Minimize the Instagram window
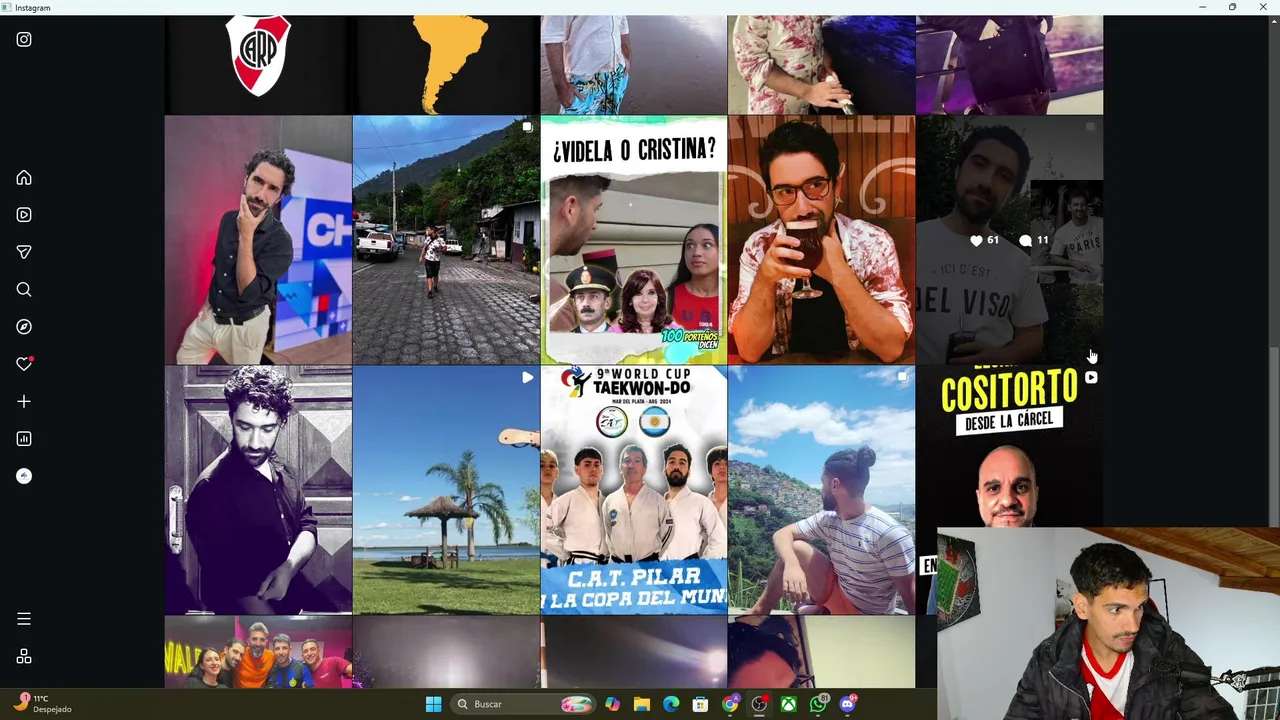This screenshot has height=720, width=1280. (1202, 7)
